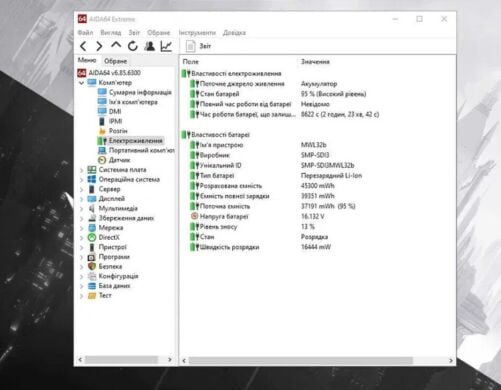This screenshot has width=501, height=390.
Task: Expand the Операційна система tree node
Action: (x=81, y=180)
